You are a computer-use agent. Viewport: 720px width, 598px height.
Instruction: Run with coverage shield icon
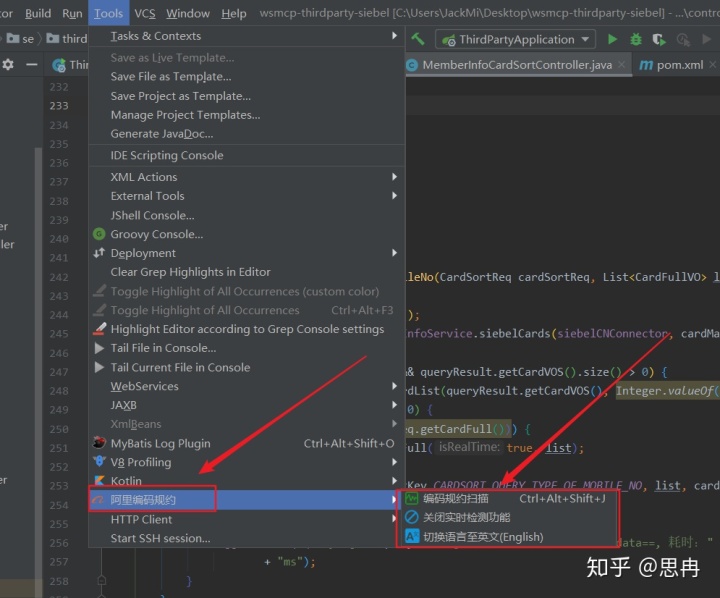[x=659, y=39]
